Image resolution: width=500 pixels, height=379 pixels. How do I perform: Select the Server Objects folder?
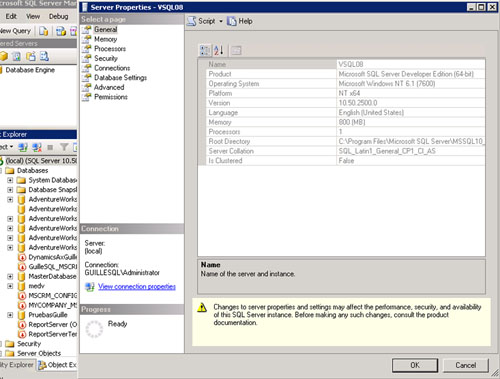pyautogui.click(x=39, y=353)
